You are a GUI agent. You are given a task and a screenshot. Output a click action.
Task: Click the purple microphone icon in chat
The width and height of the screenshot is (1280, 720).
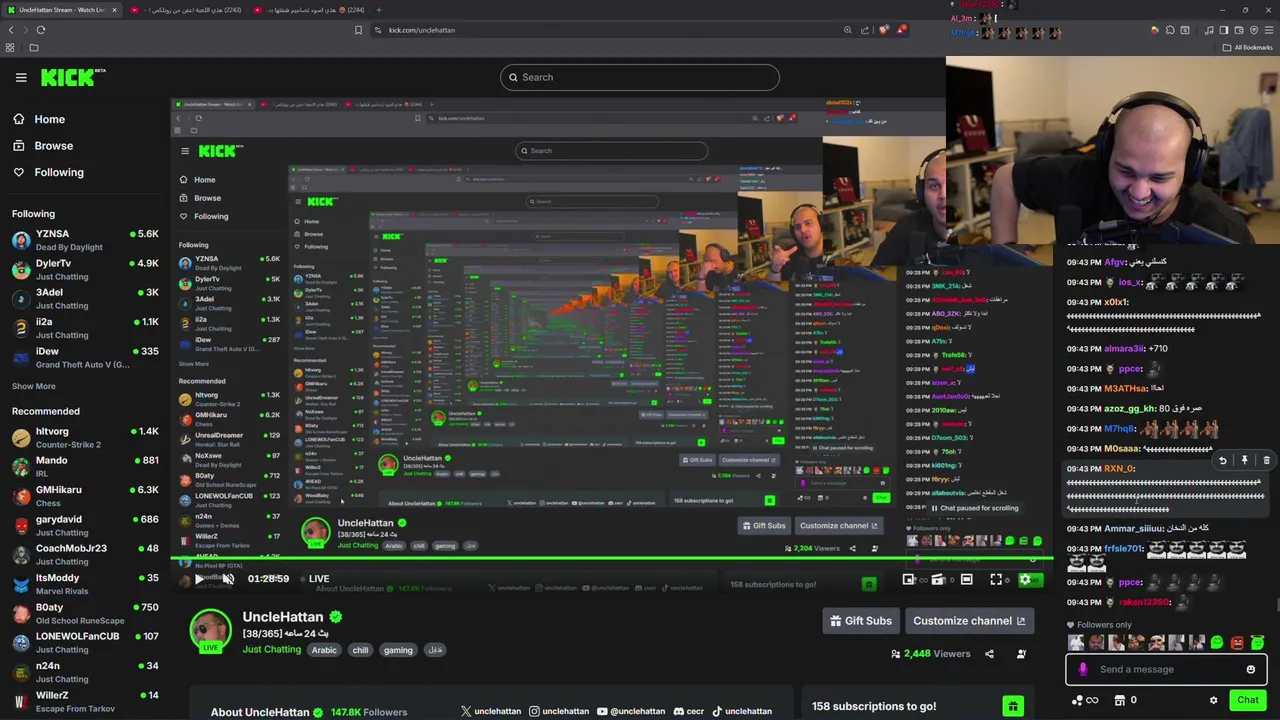pos(1083,670)
